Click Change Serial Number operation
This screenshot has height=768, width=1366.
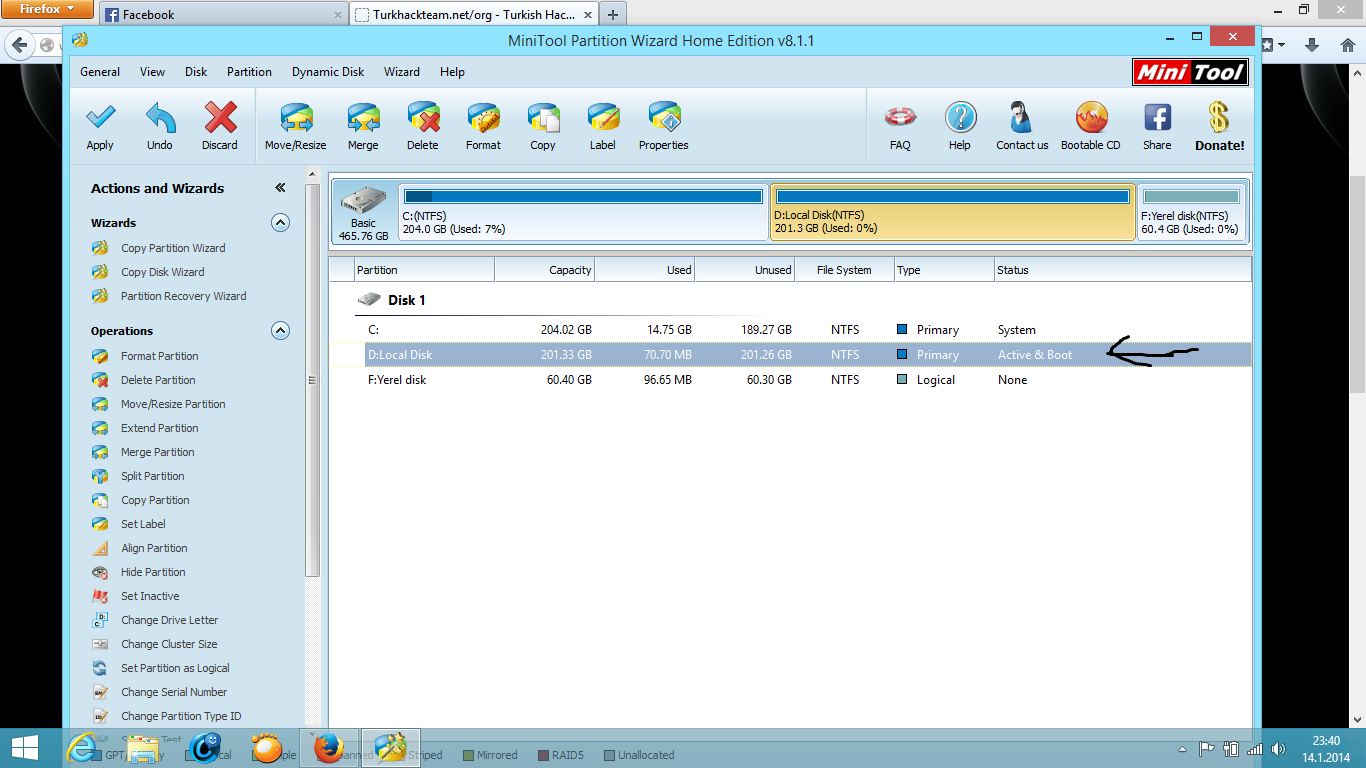(174, 692)
